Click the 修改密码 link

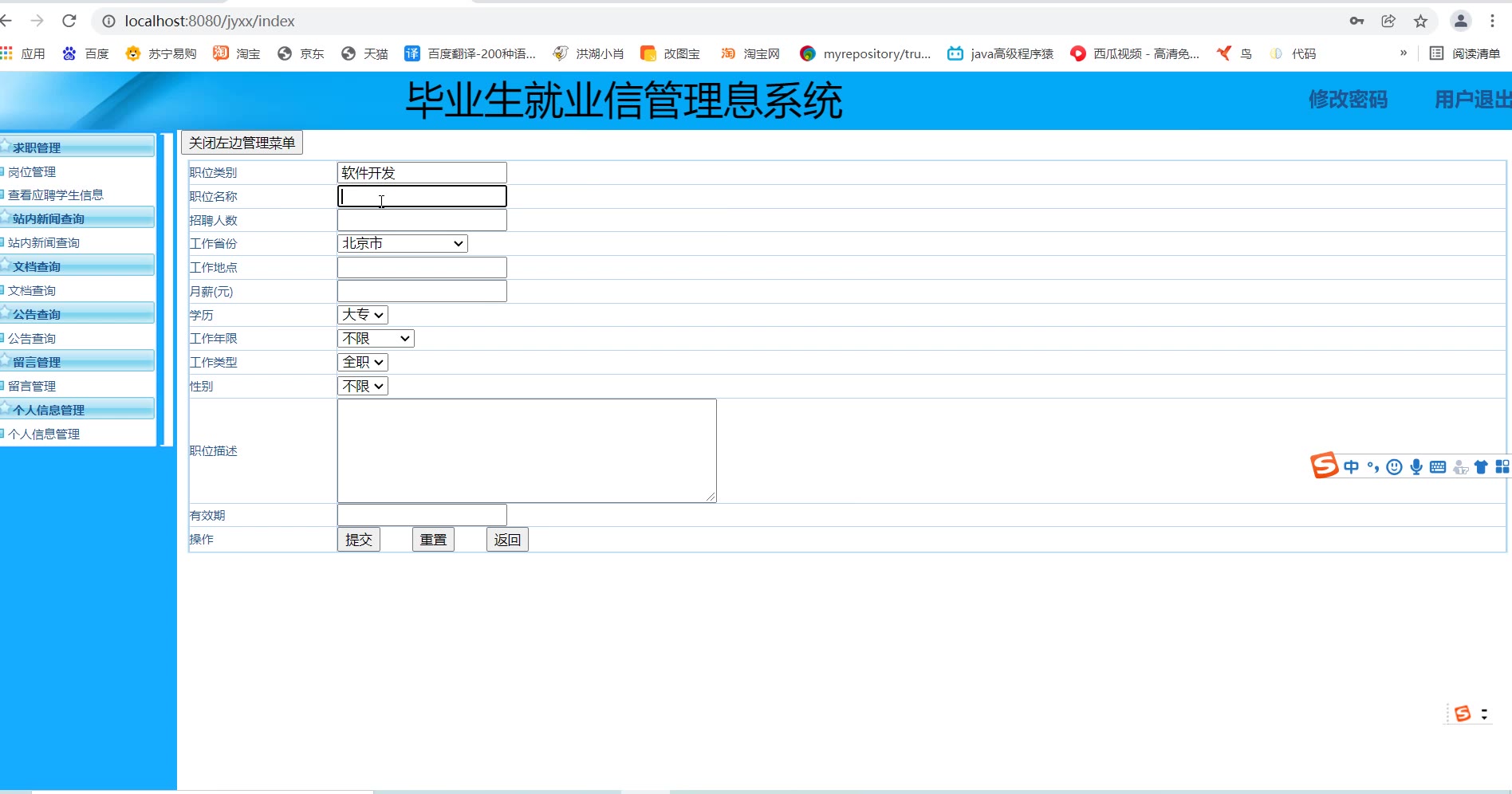pyautogui.click(x=1348, y=100)
